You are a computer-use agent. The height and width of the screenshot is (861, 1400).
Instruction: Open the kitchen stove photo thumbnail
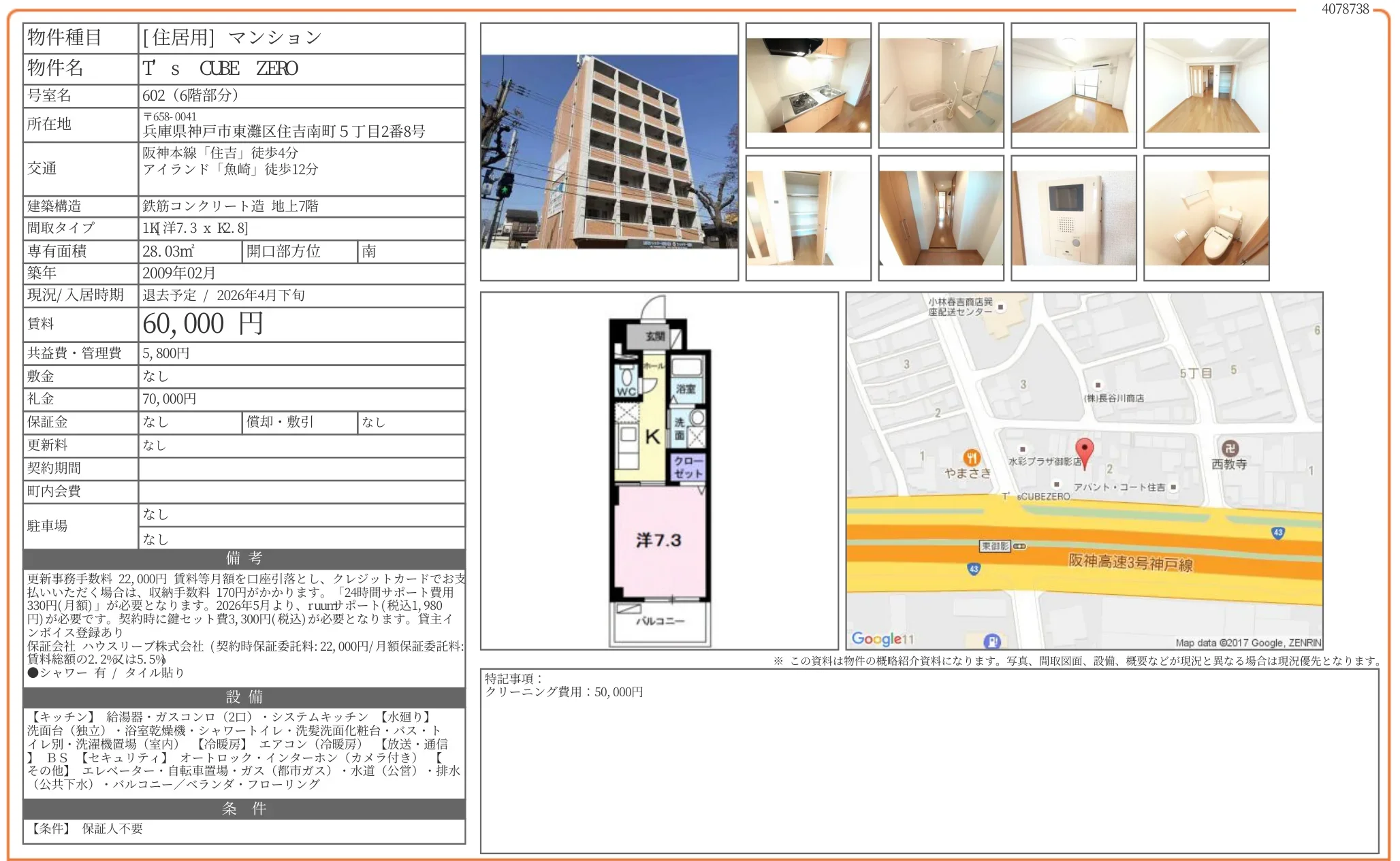[x=808, y=85]
